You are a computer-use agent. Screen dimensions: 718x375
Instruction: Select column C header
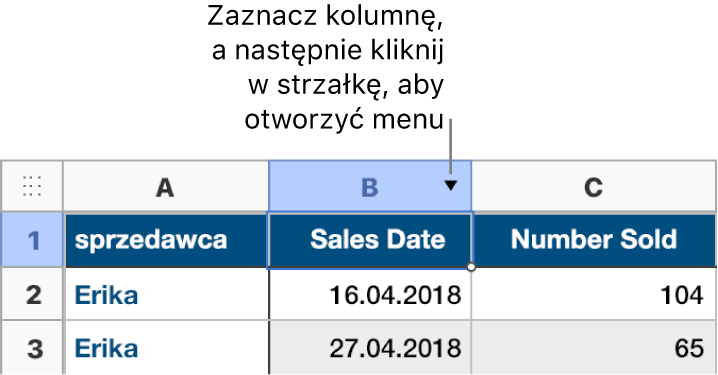pos(593,186)
